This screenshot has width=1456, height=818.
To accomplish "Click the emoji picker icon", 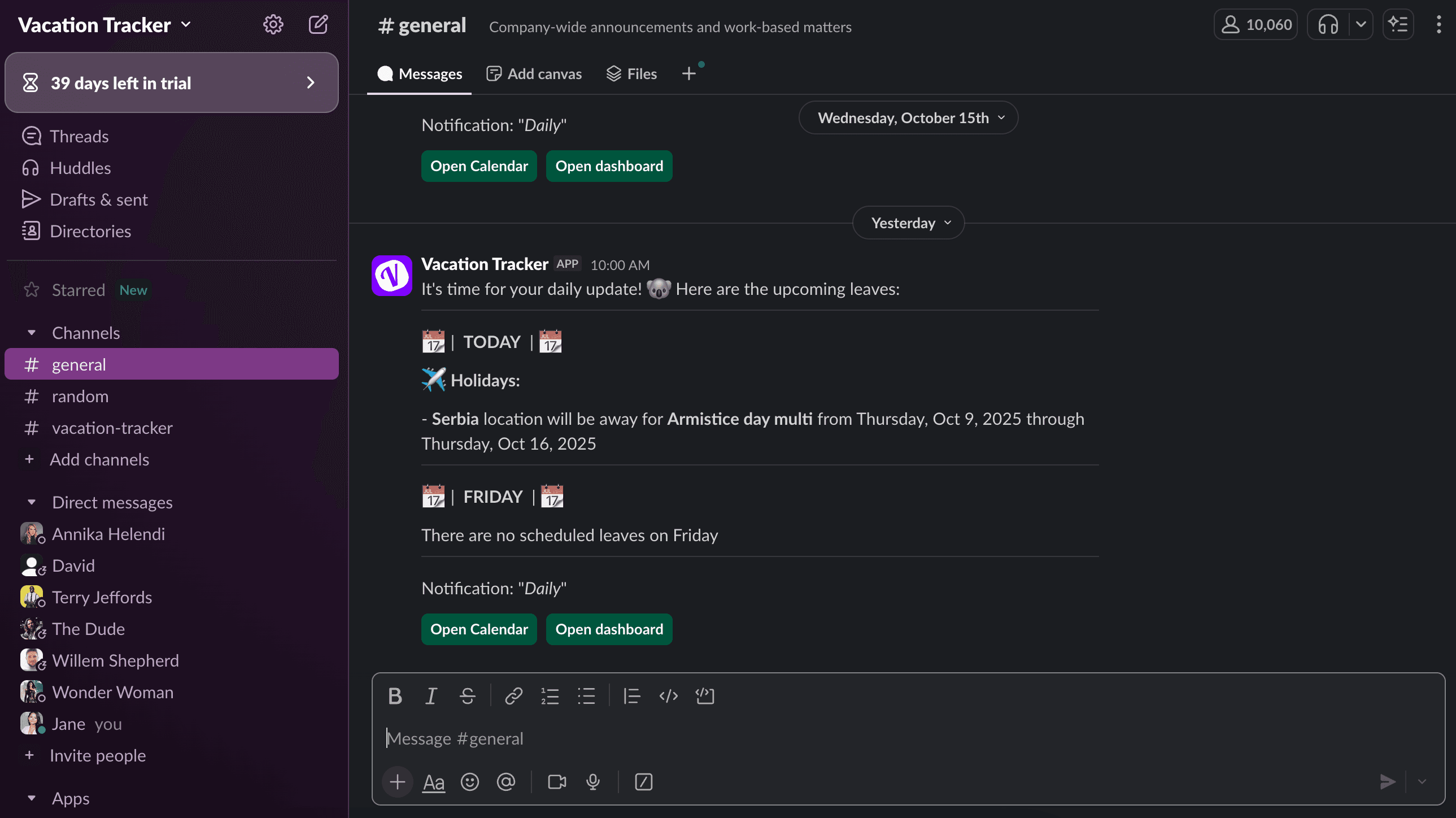I will pos(470,782).
